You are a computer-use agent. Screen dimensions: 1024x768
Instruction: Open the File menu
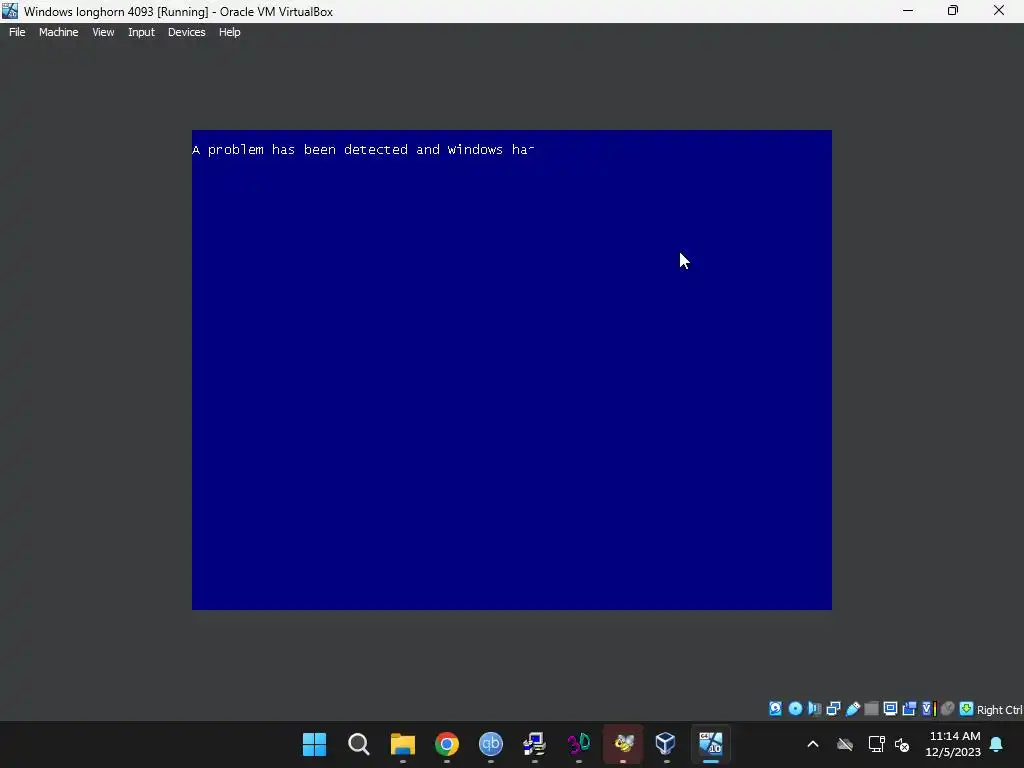coord(17,32)
